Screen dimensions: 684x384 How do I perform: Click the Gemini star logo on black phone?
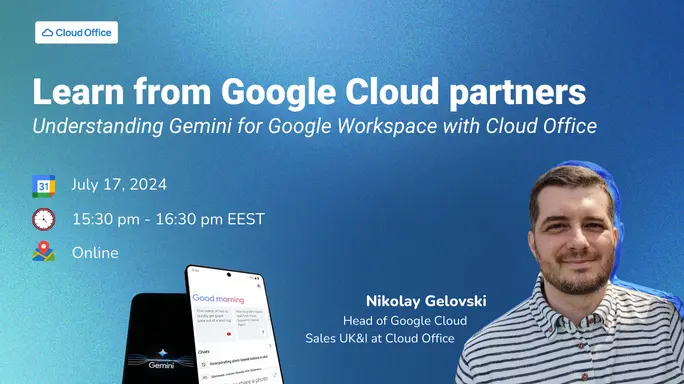162,353
